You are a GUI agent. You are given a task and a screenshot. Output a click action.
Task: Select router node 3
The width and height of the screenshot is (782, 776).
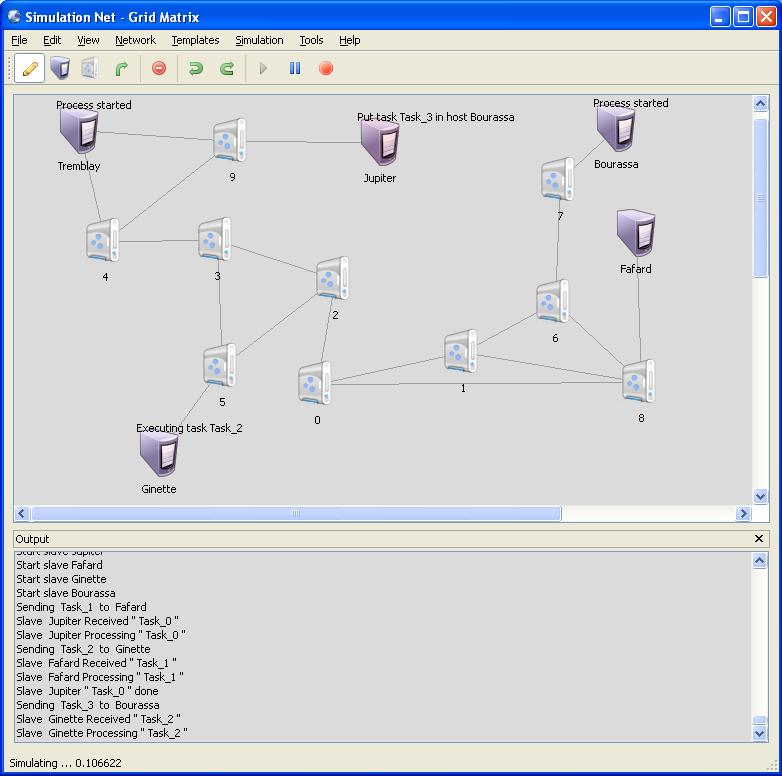tap(214, 239)
